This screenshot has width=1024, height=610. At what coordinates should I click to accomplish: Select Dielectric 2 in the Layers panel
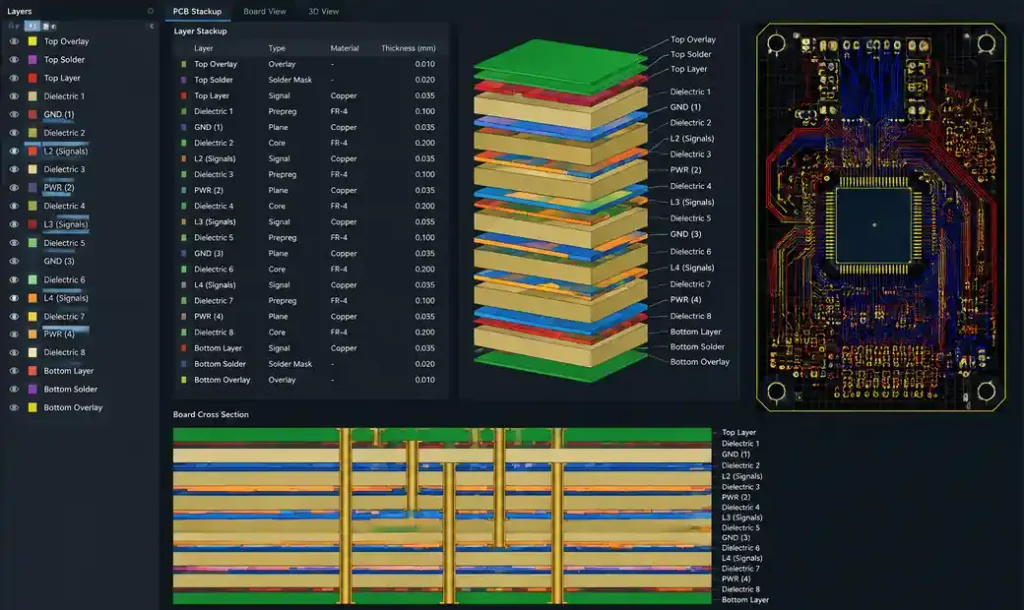[64, 133]
